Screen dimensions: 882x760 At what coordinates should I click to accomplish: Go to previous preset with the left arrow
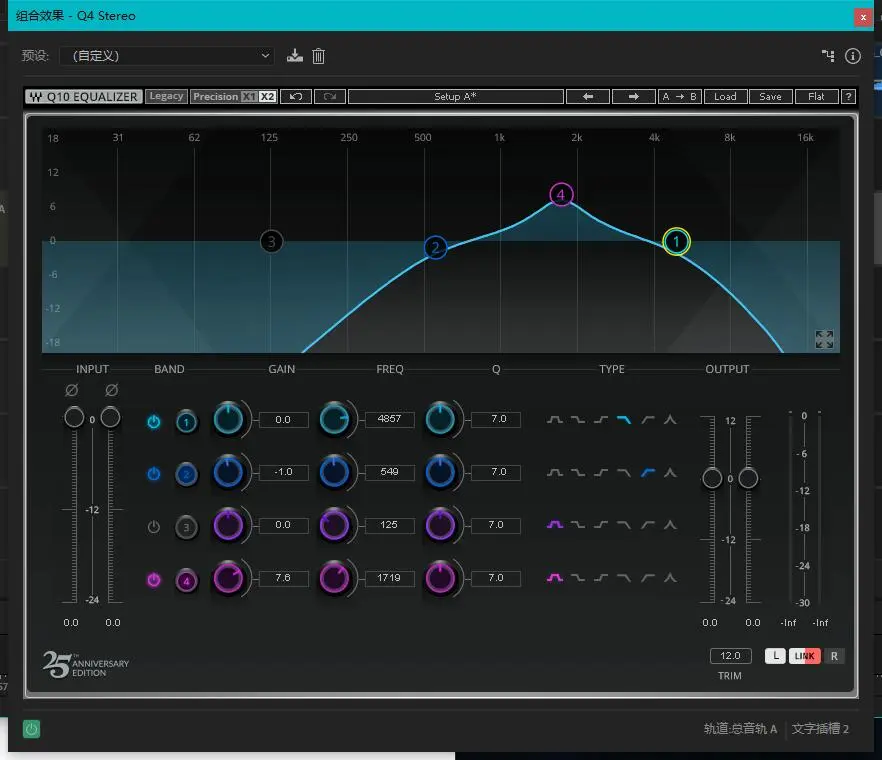pyautogui.click(x=588, y=97)
